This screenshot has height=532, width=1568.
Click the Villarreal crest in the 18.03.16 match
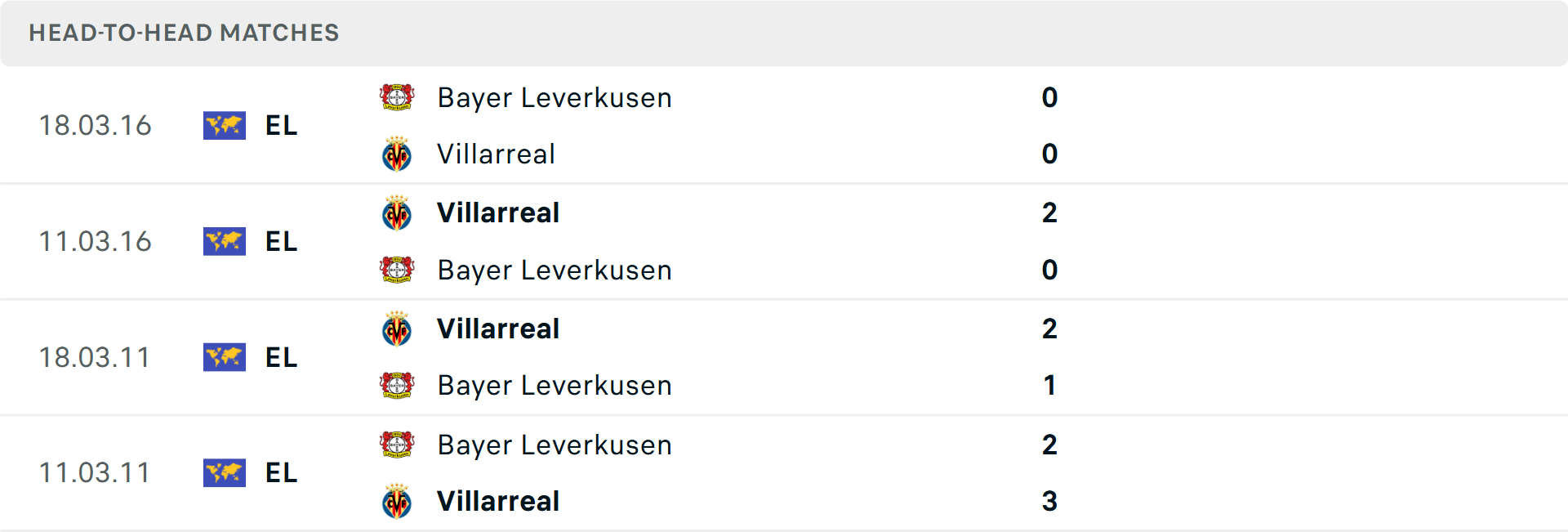(397, 154)
